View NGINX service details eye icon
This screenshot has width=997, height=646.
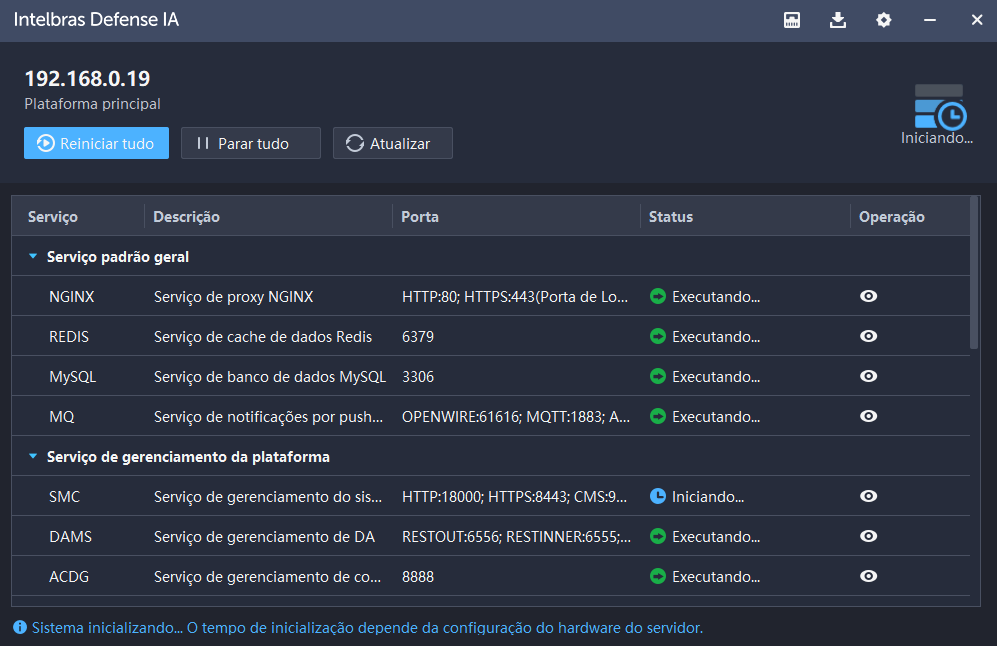point(869,296)
